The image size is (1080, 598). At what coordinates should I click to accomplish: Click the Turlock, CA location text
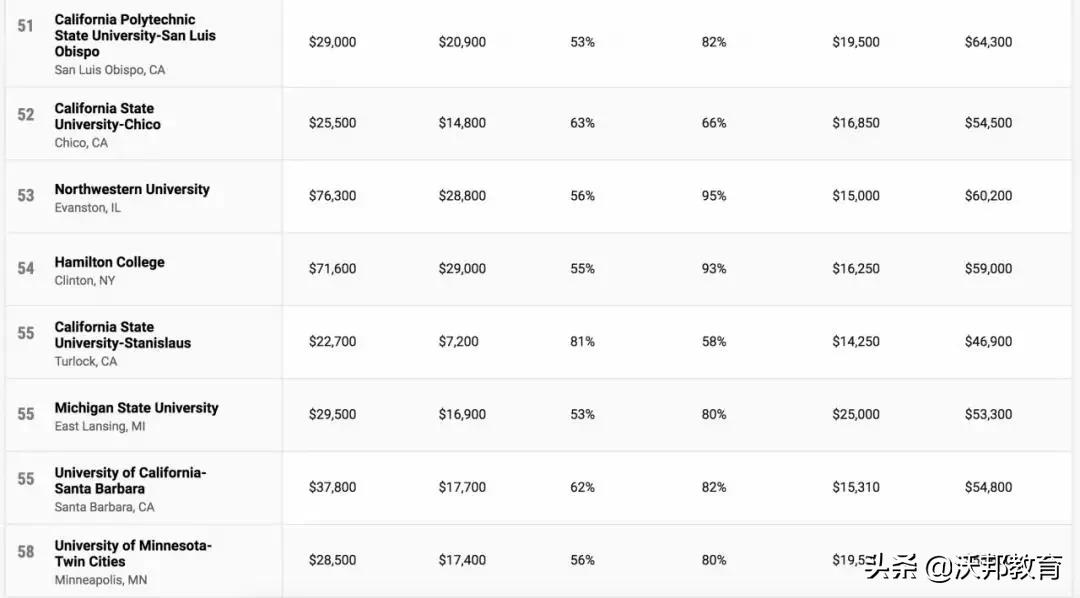point(86,362)
